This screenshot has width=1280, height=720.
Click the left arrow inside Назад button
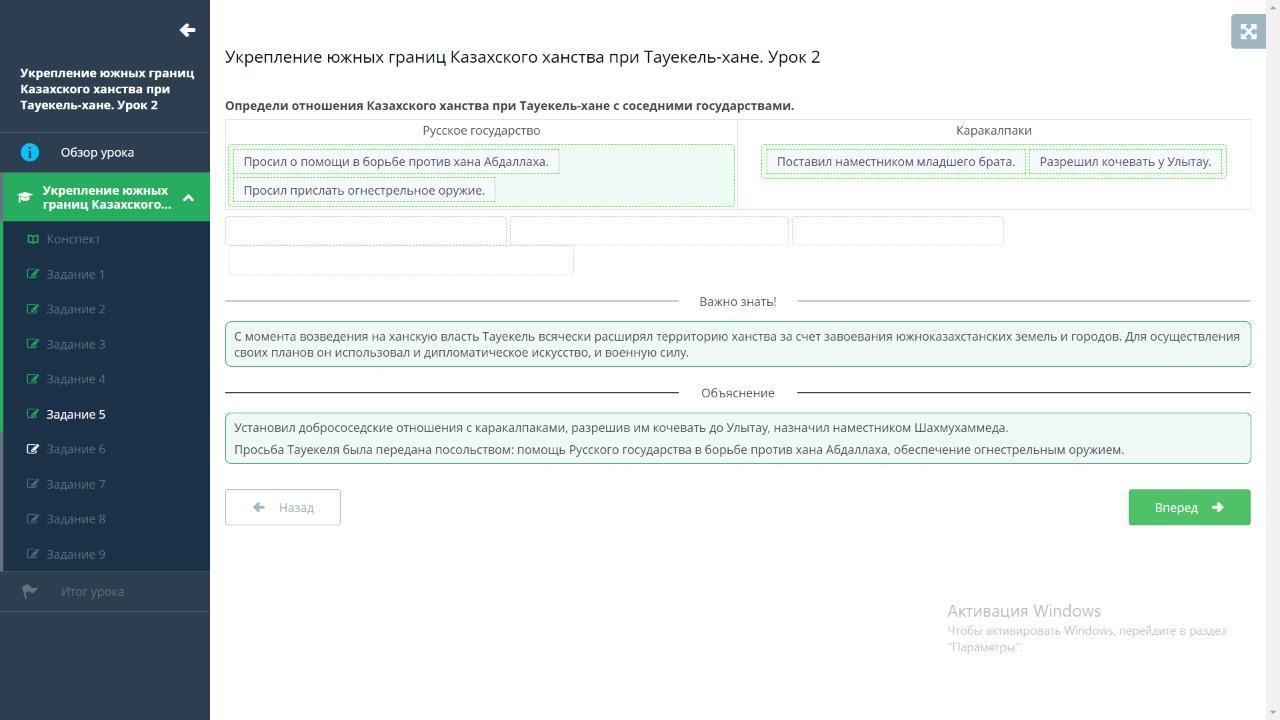coord(259,507)
